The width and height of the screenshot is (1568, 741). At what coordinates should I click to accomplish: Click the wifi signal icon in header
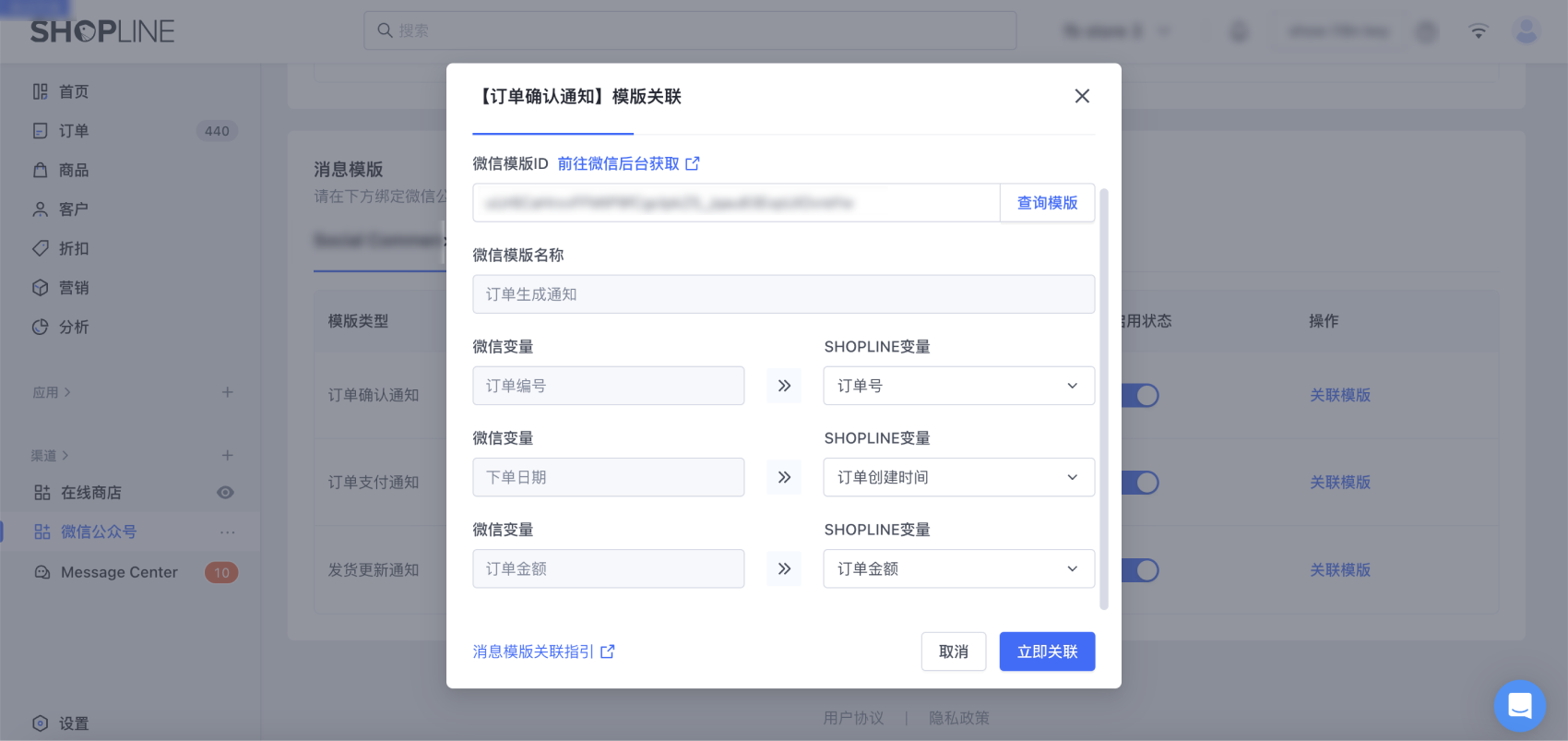pyautogui.click(x=1479, y=31)
